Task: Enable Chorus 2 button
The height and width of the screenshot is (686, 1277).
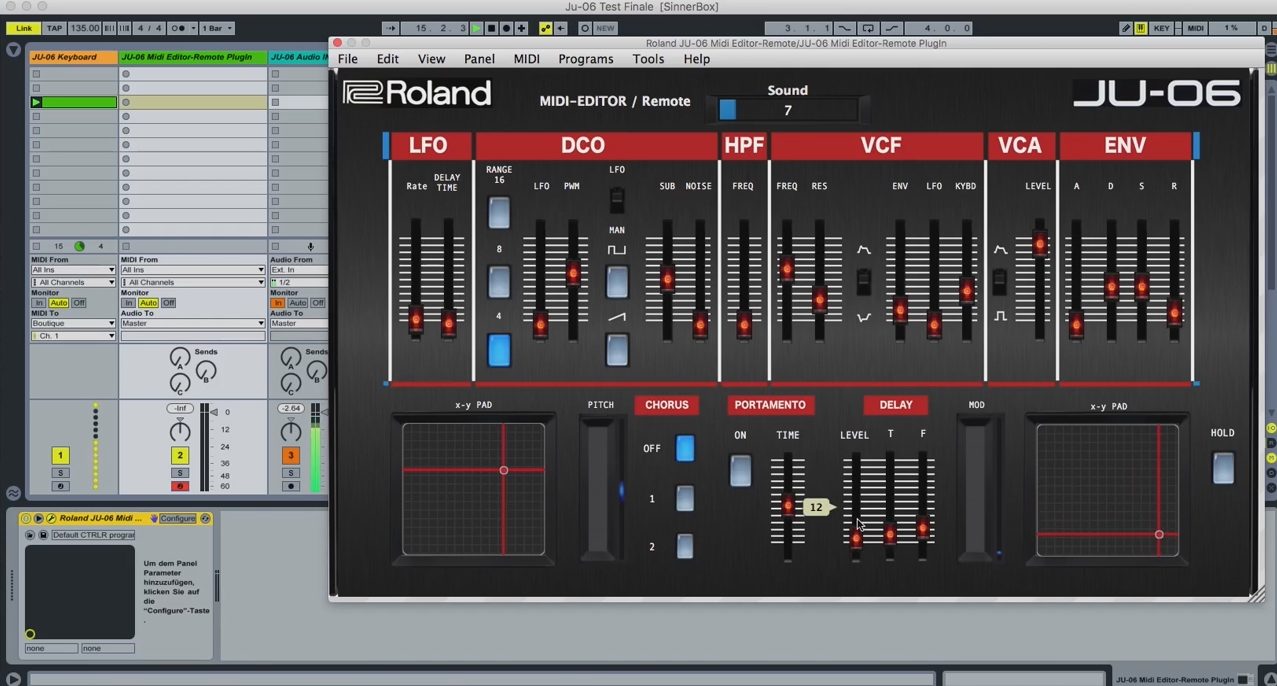Action: (x=685, y=546)
